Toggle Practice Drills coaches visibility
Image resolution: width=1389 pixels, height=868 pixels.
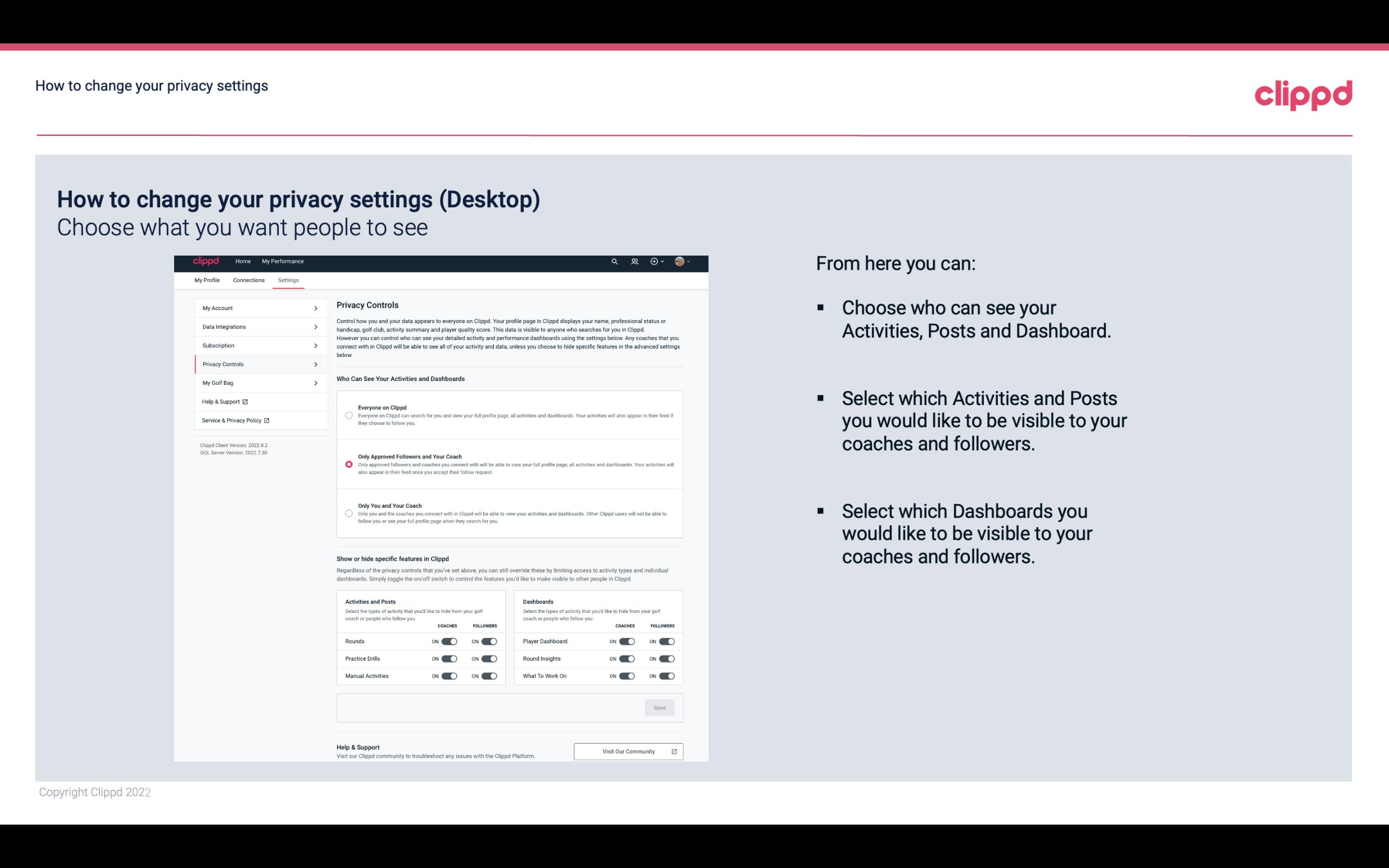pyautogui.click(x=448, y=659)
